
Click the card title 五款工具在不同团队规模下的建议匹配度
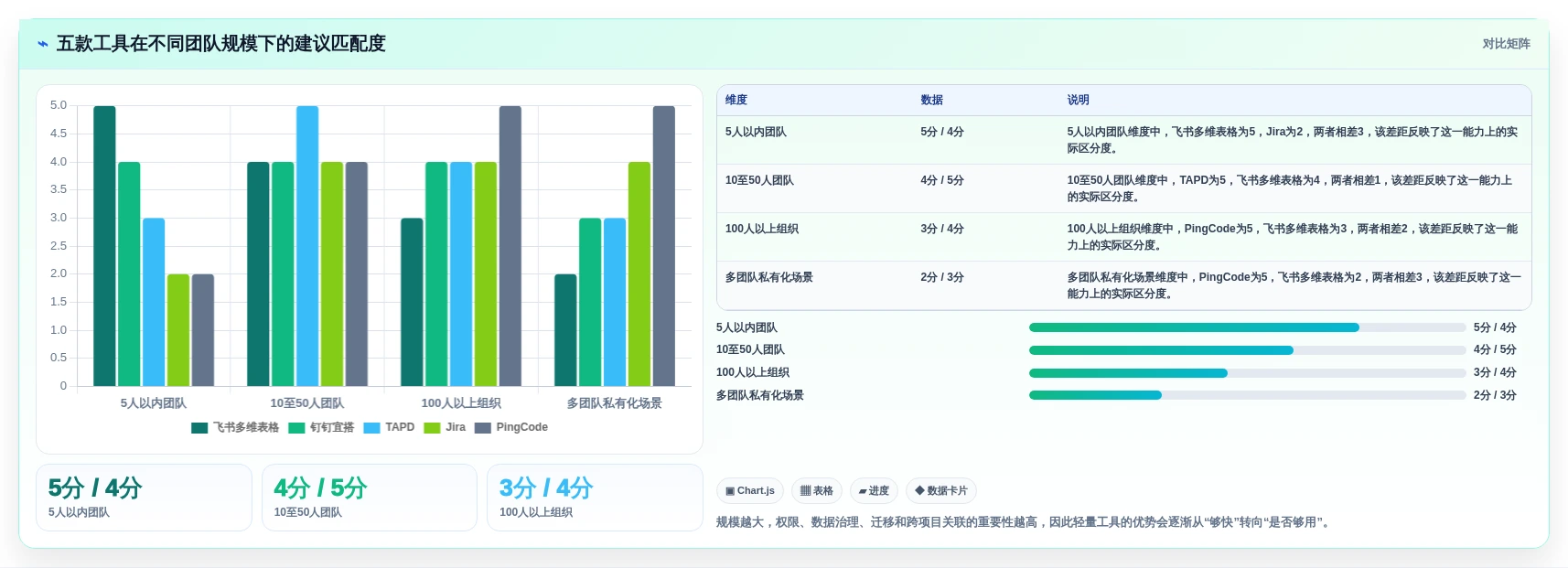tap(221, 44)
